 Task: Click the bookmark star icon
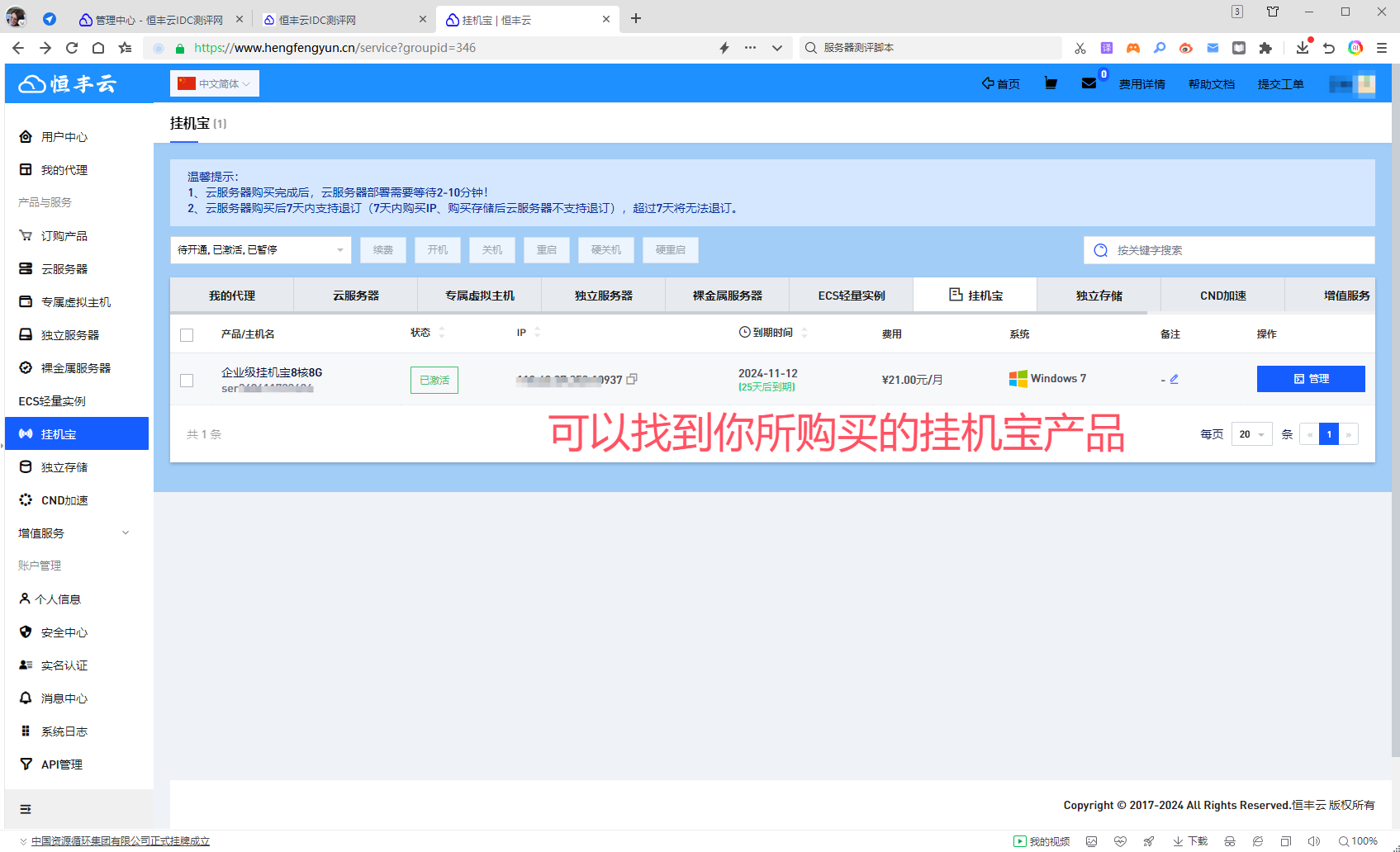tap(125, 48)
